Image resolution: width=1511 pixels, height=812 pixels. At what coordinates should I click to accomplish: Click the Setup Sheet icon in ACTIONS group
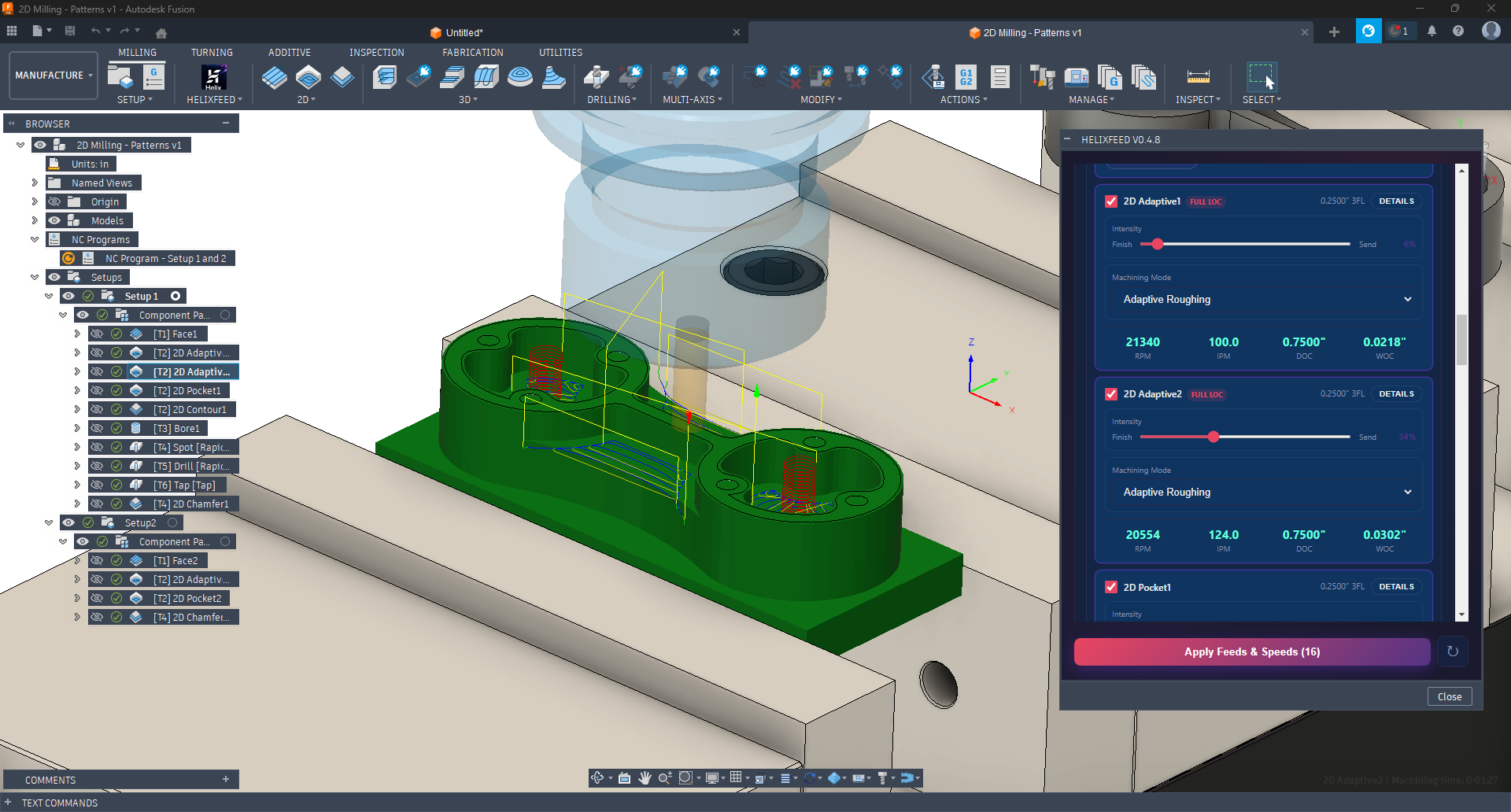pos(999,76)
